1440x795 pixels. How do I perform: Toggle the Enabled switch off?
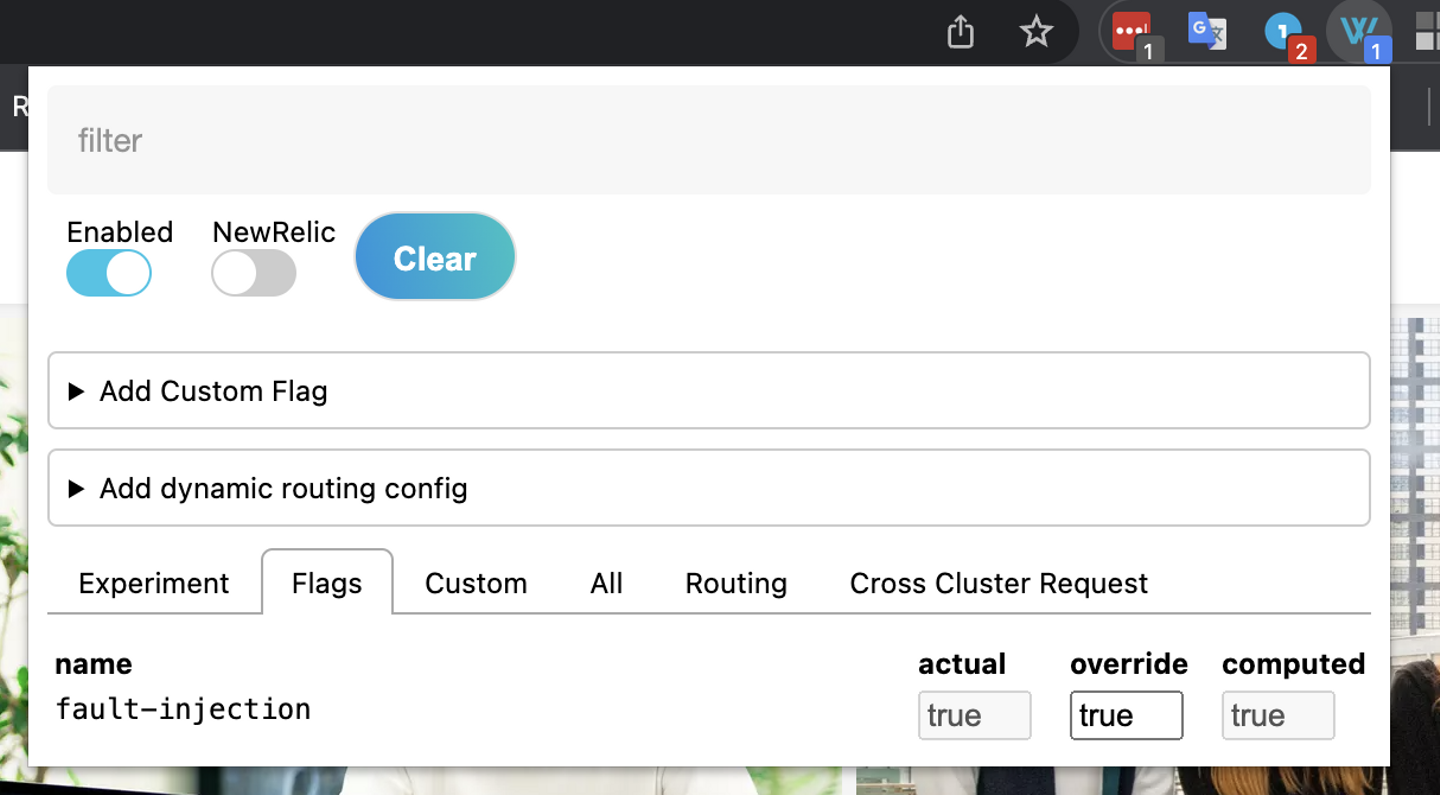[109, 273]
